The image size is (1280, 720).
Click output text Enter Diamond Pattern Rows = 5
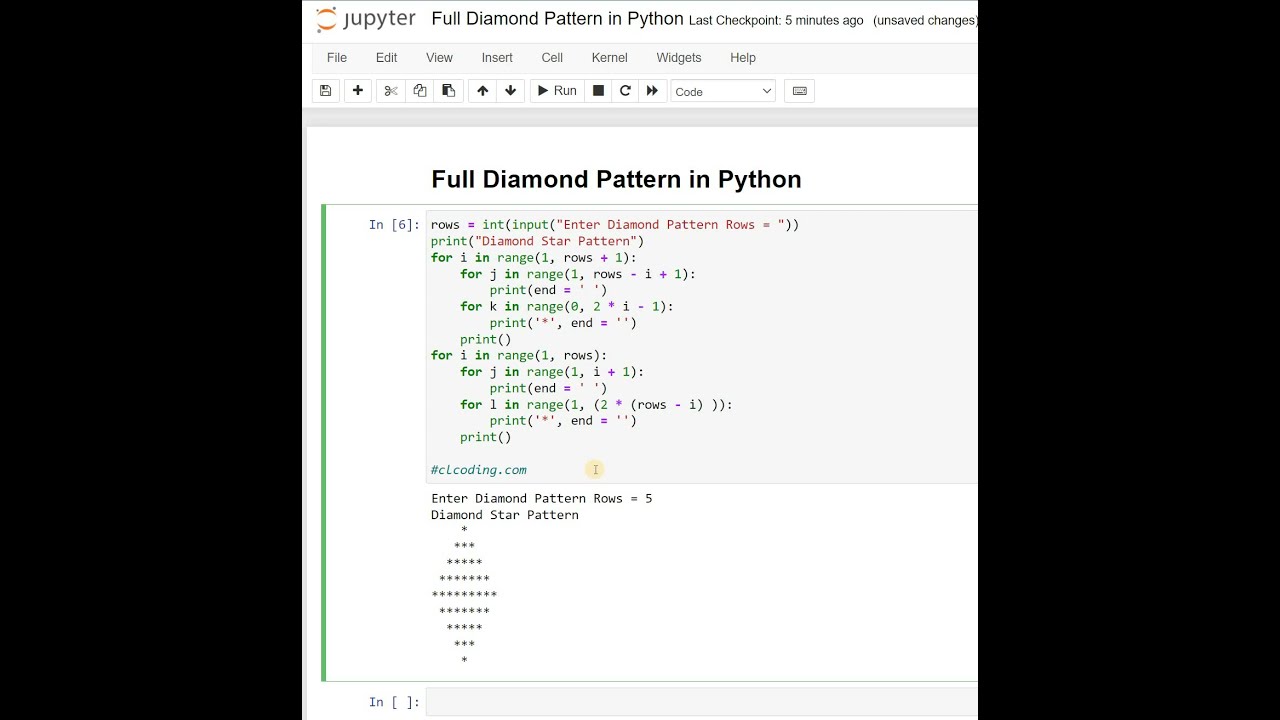[541, 498]
